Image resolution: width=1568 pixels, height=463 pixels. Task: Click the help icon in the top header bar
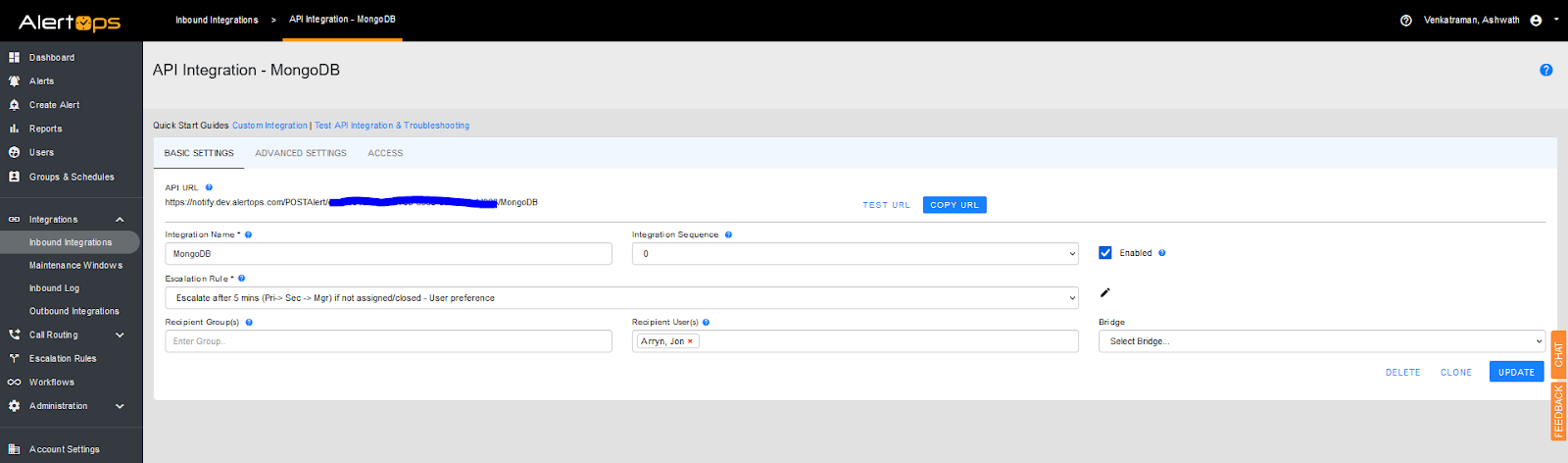pos(1405,20)
